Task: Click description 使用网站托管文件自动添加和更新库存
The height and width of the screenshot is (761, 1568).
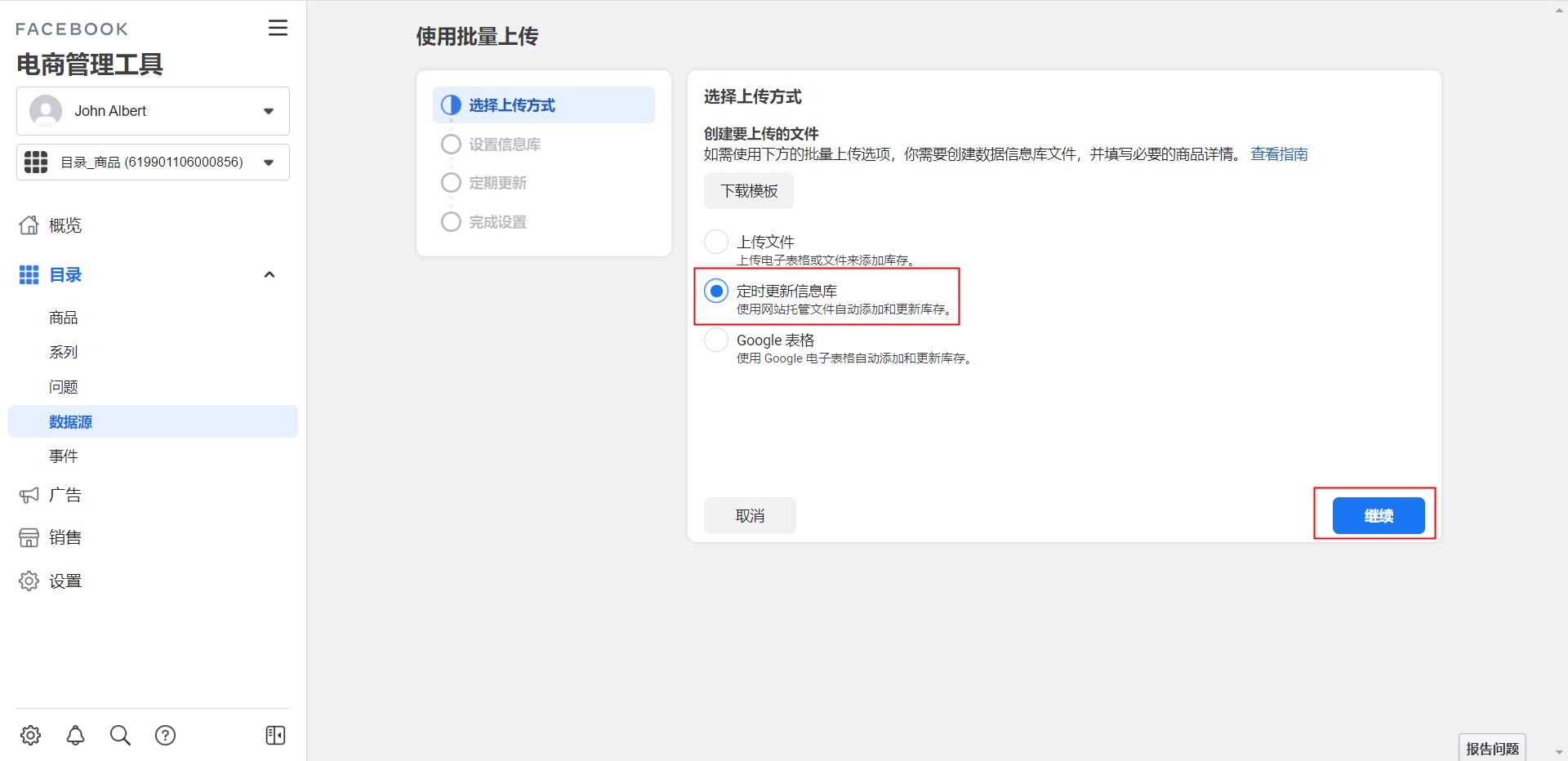Action: point(845,309)
